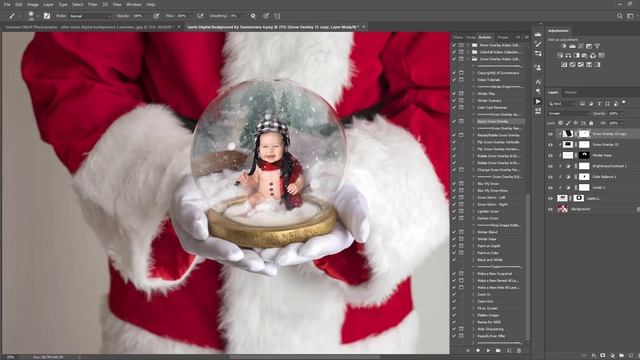Hide the Background layer
Screen dimensions: 640x360
(x=551, y=209)
